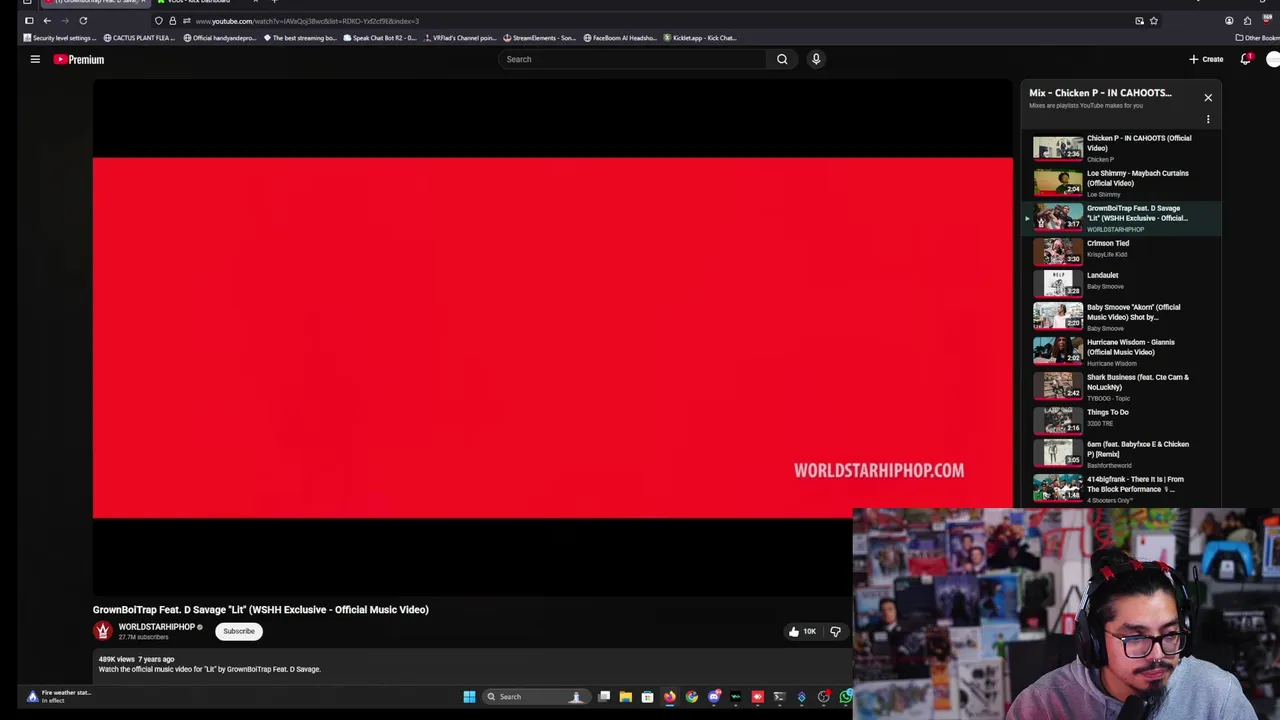Open the Speak Chat Bot R2 bookmark
The height and width of the screenshot is (720, 1280).
[x=379, y=38]
